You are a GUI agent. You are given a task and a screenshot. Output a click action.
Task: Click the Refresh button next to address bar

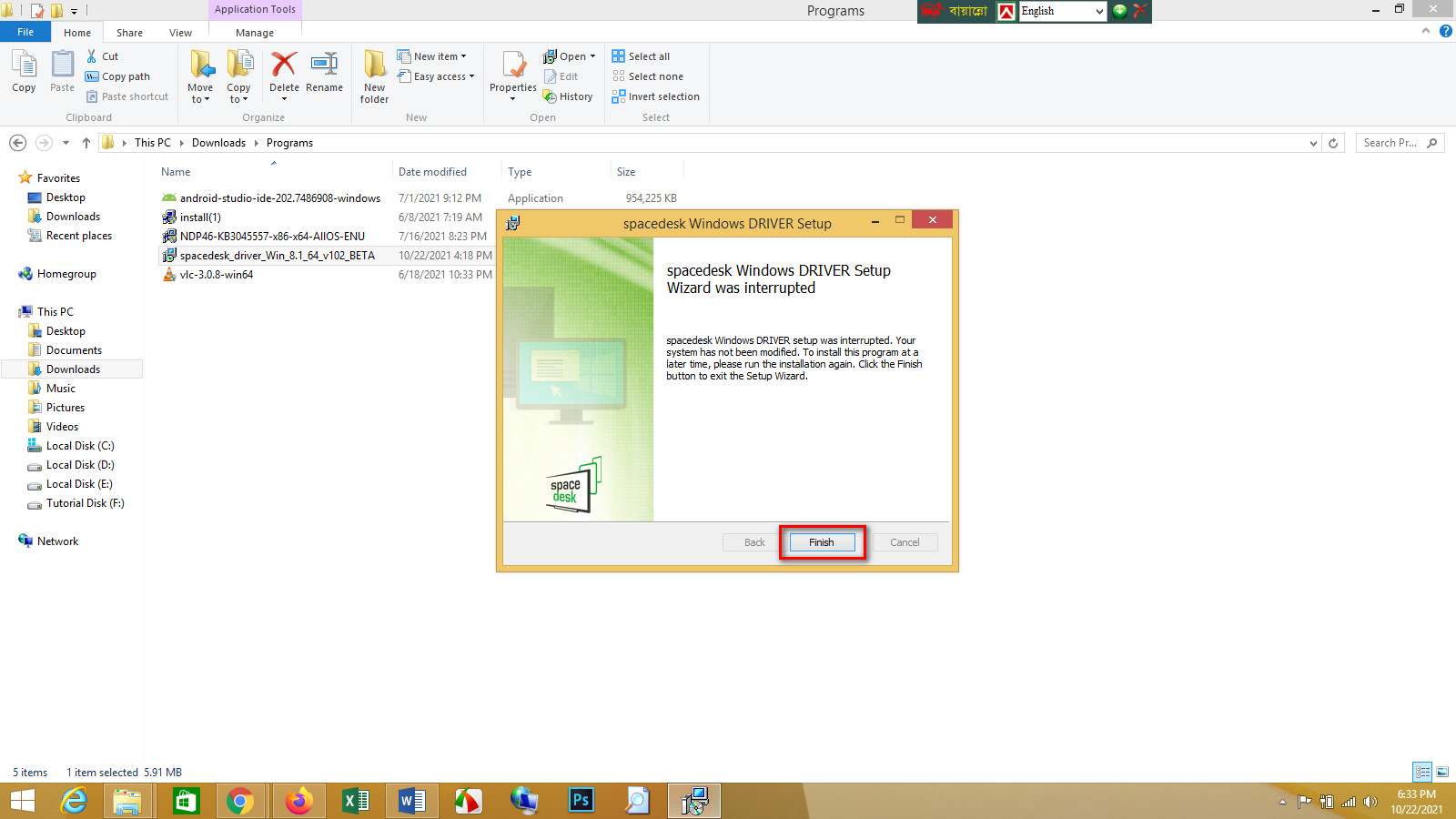[1333, 143]
